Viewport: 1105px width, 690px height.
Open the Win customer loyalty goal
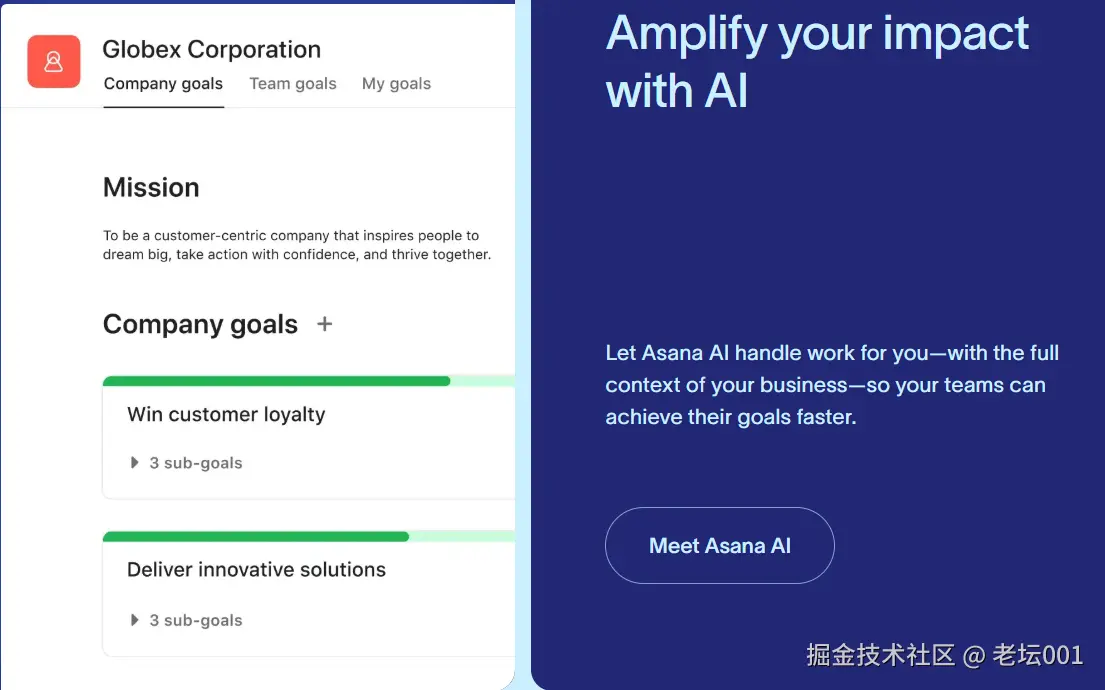226,415
